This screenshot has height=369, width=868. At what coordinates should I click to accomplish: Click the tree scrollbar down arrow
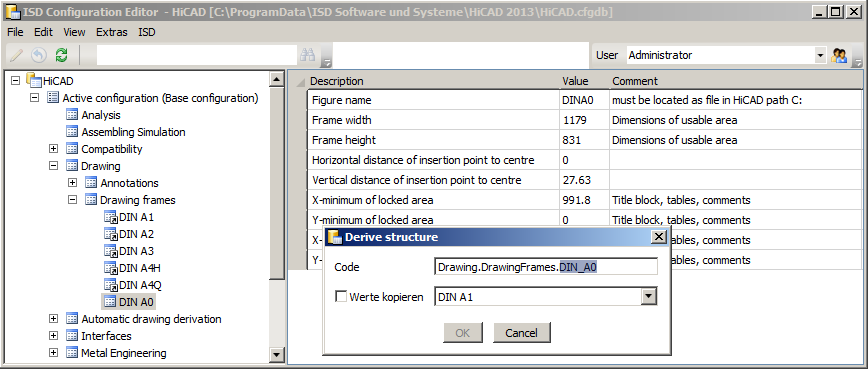click(276, 354)
